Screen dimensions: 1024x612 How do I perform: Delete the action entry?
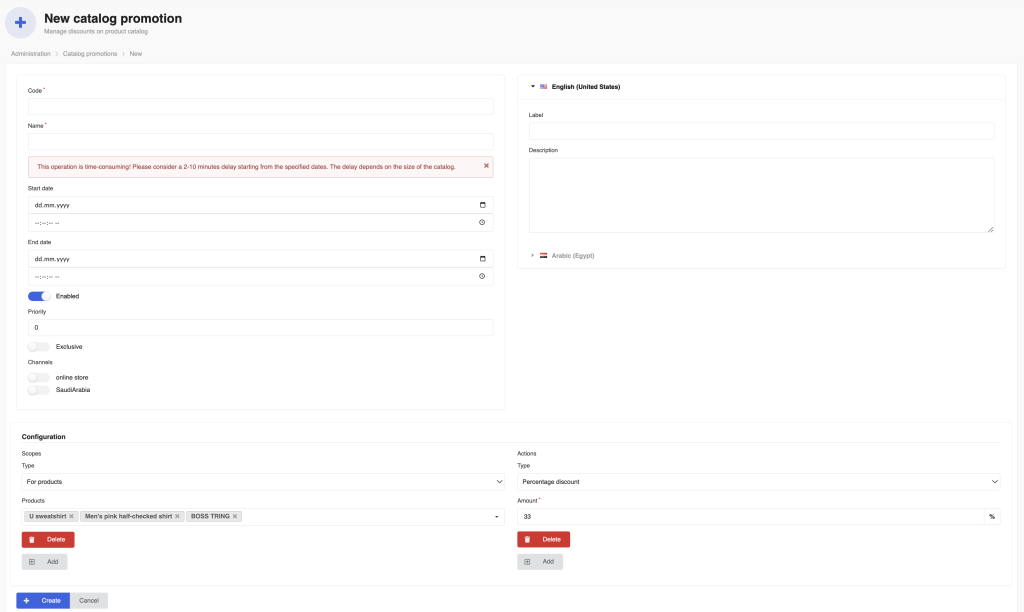[x=543, y=540]
